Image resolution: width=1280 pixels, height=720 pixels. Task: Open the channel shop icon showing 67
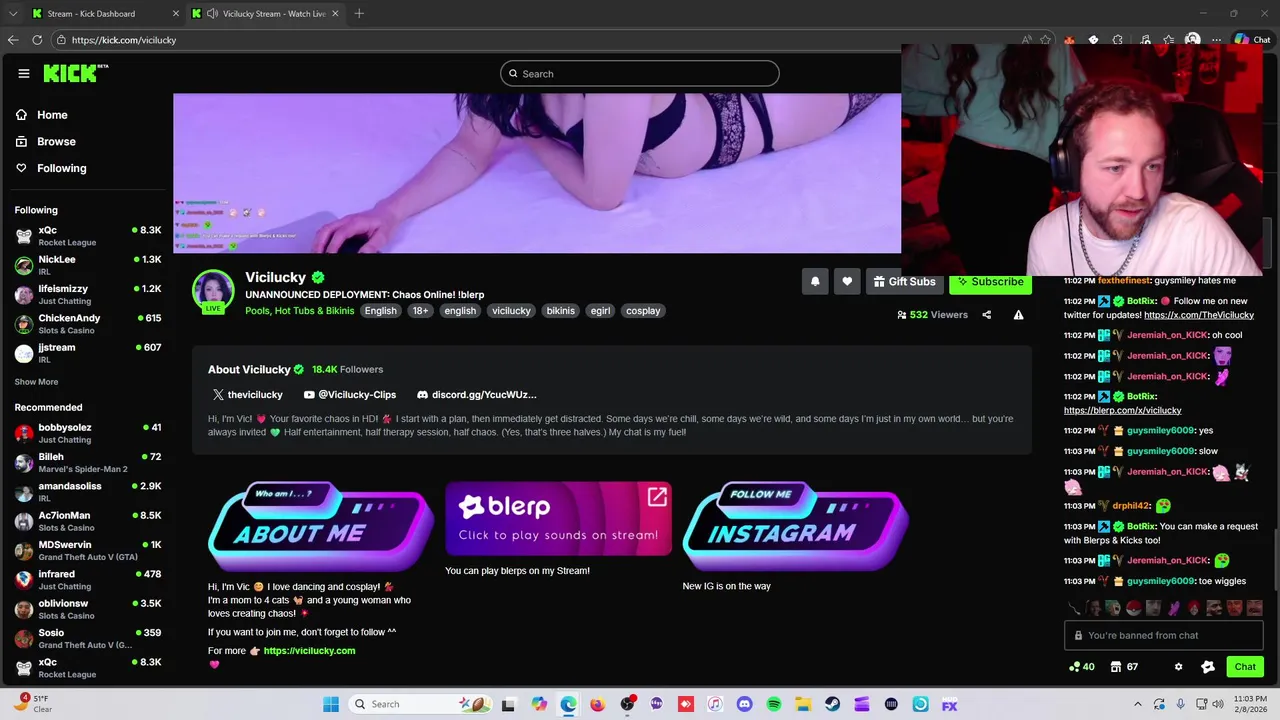point(1124,667)
